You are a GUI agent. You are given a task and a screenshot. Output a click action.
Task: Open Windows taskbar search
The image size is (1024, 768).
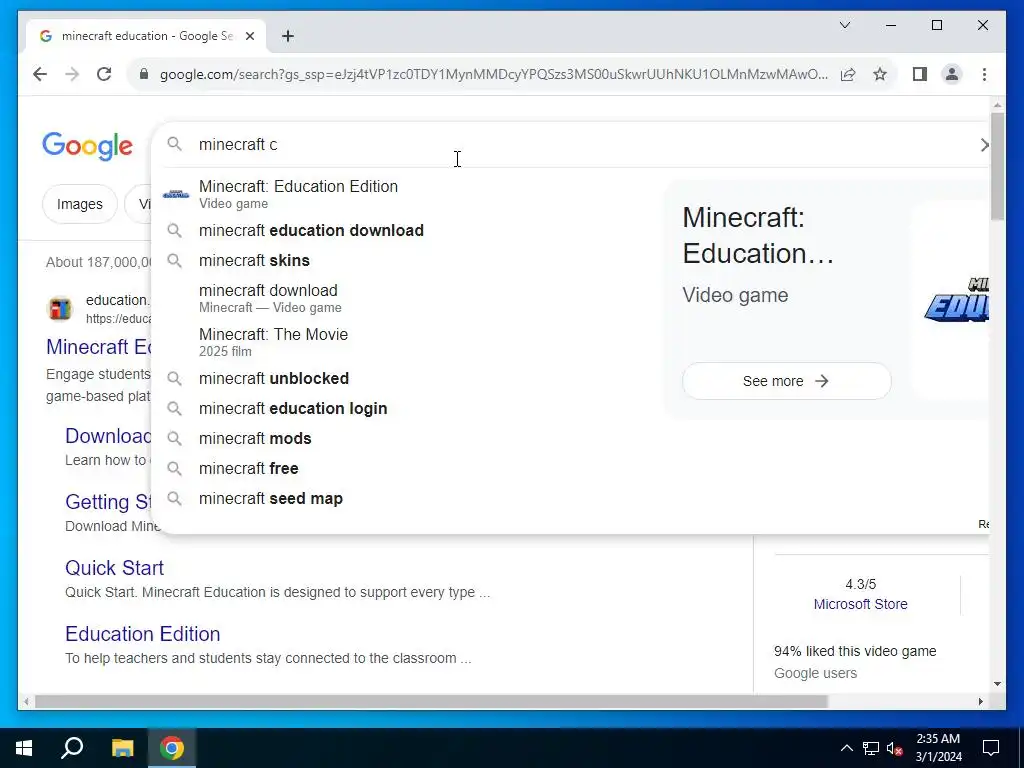click(72, 748)
